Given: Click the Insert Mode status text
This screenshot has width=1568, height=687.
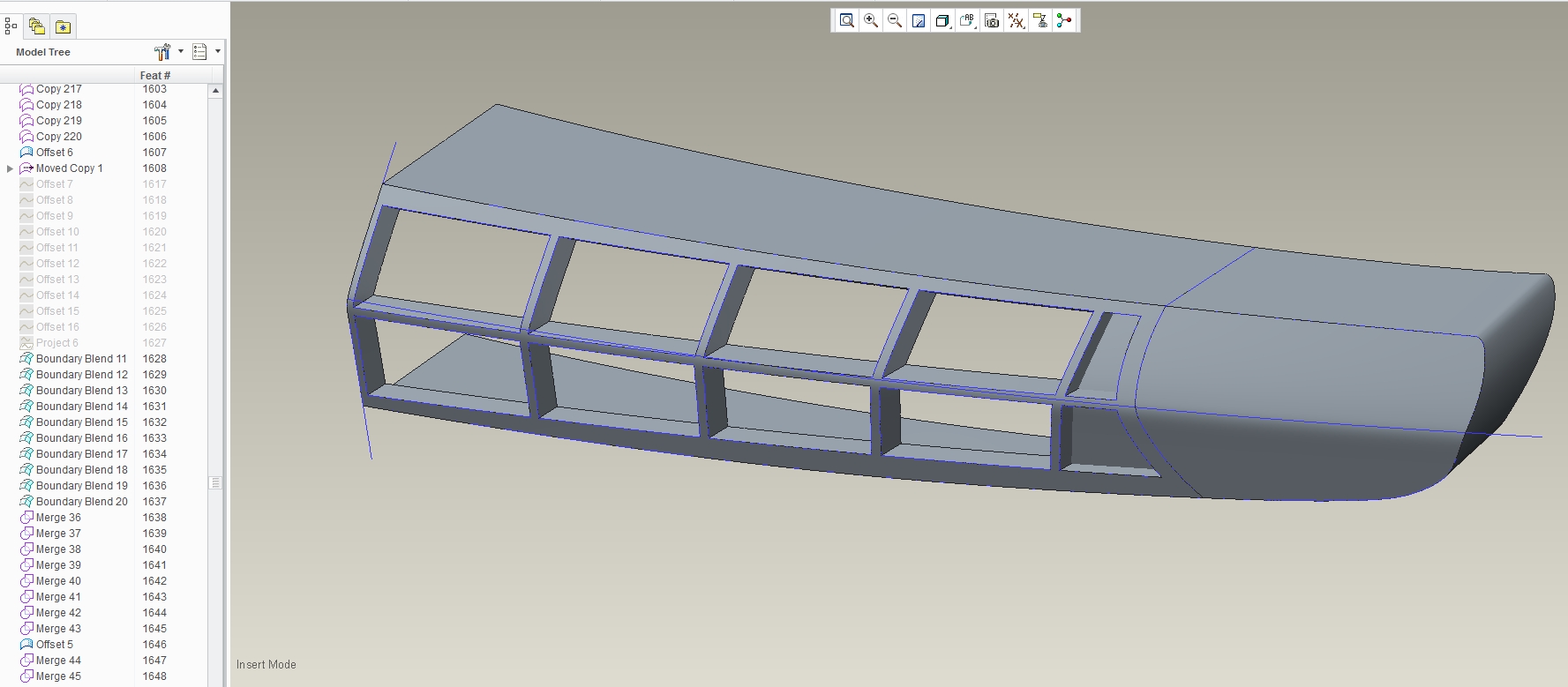Looking at the screenshot, I should [x=266, y=665].
